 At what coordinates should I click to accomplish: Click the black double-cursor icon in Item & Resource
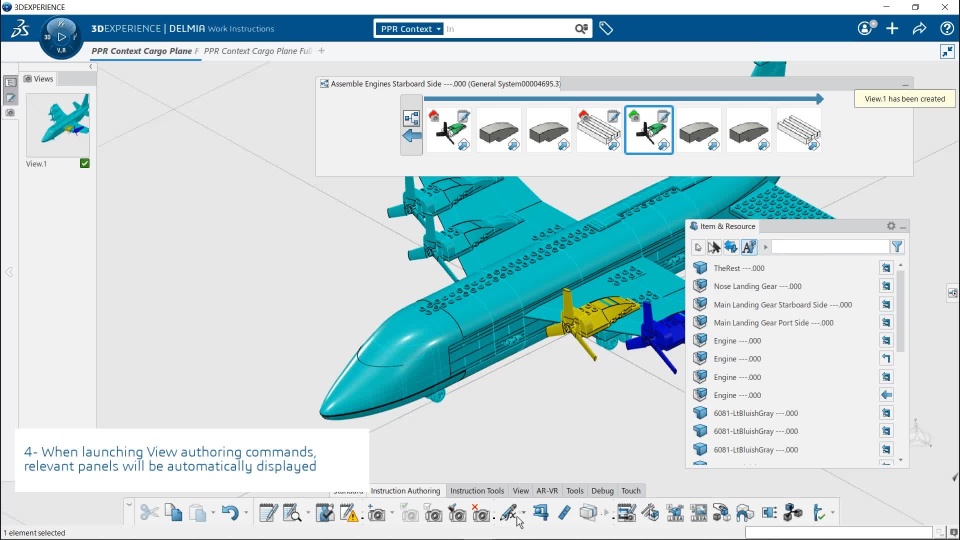(714, 247)
